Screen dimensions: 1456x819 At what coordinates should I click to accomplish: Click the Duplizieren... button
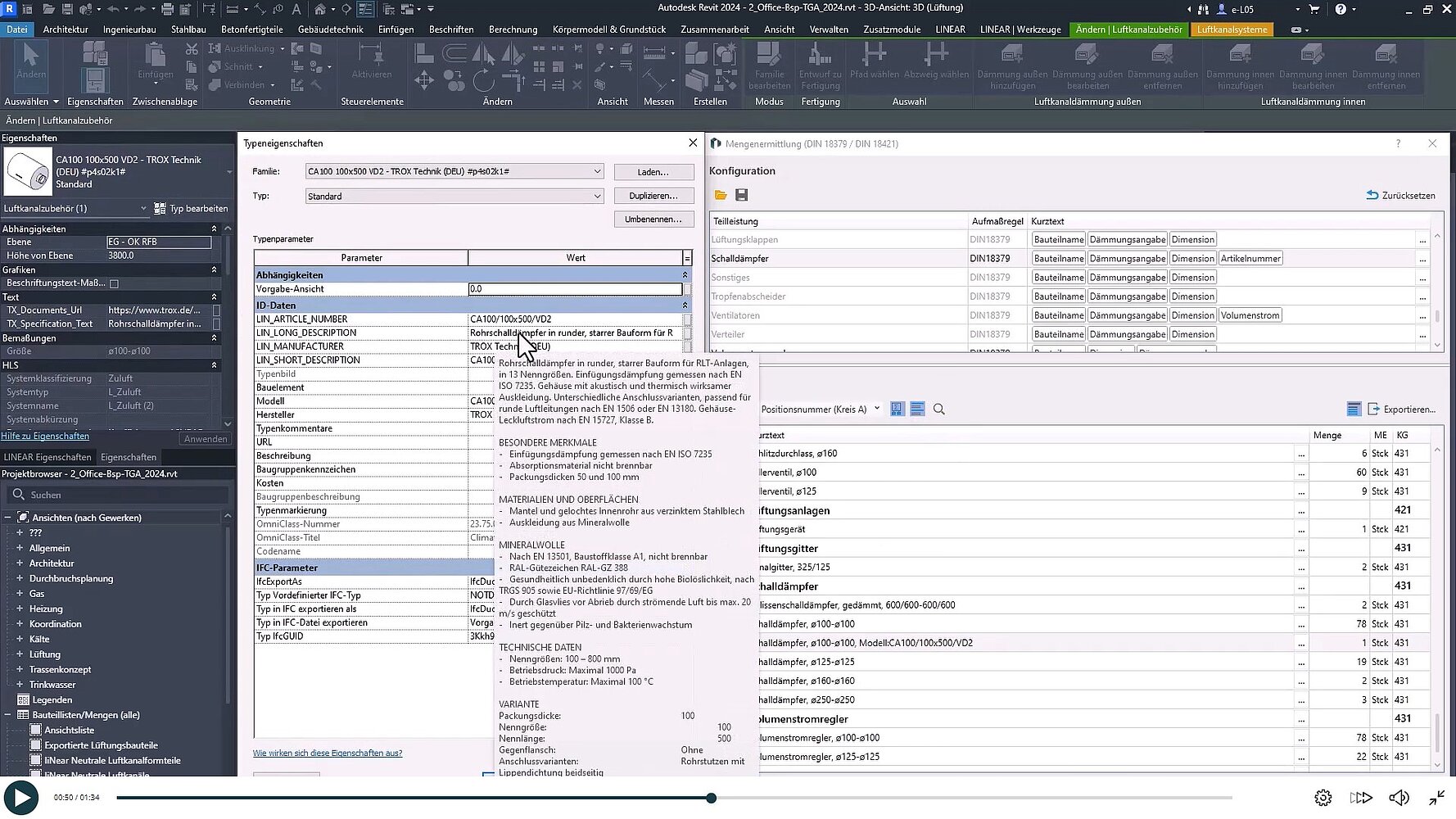click(x=653, y=197)
